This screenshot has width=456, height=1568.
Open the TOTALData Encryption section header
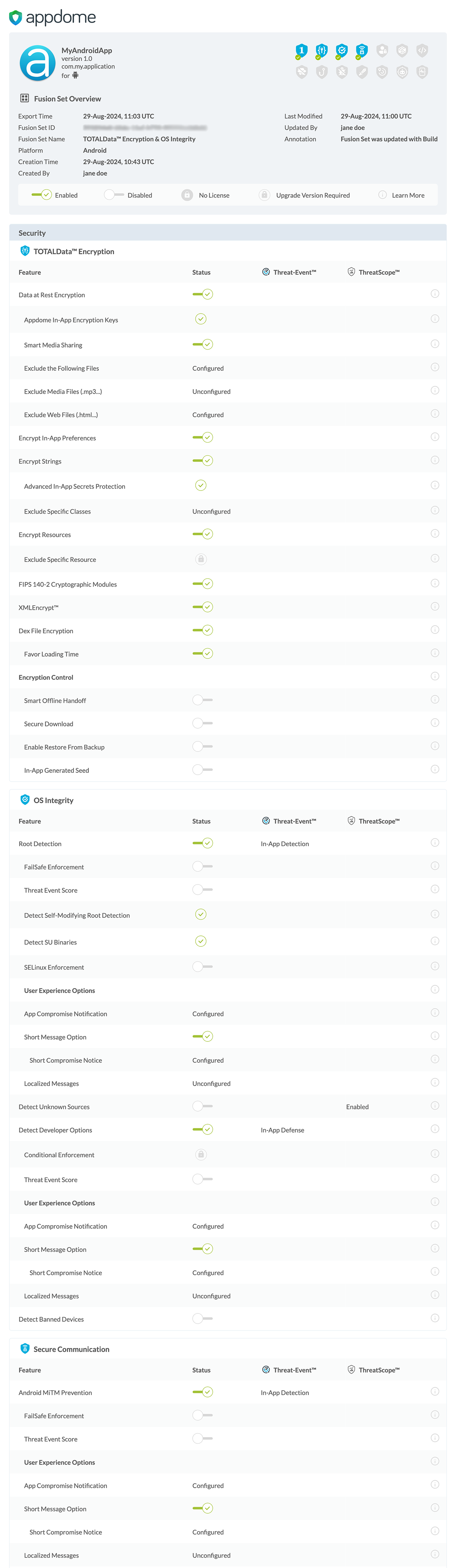pos(73,252)
